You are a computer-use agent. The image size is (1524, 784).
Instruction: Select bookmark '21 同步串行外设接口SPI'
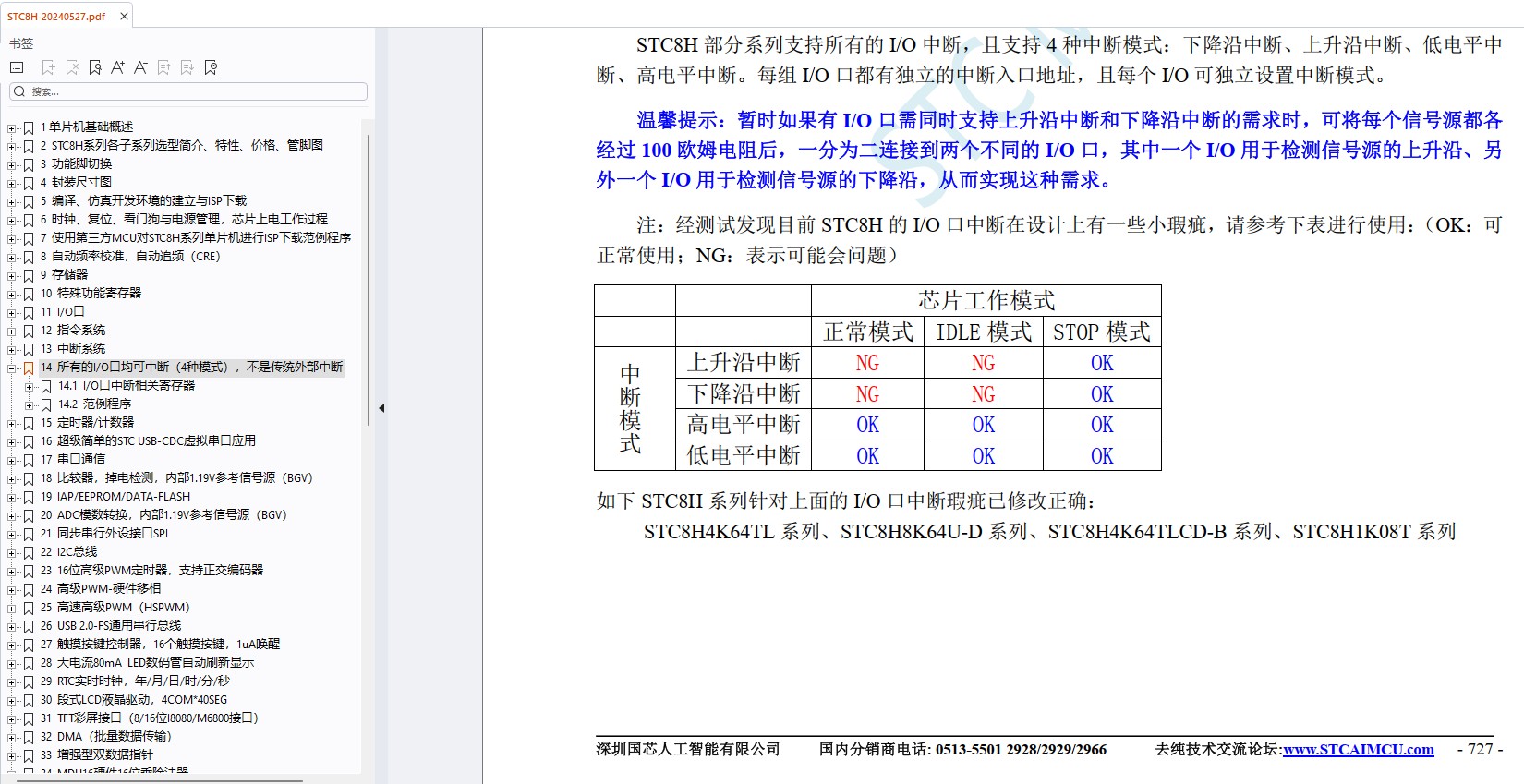[x=104, y=533]
